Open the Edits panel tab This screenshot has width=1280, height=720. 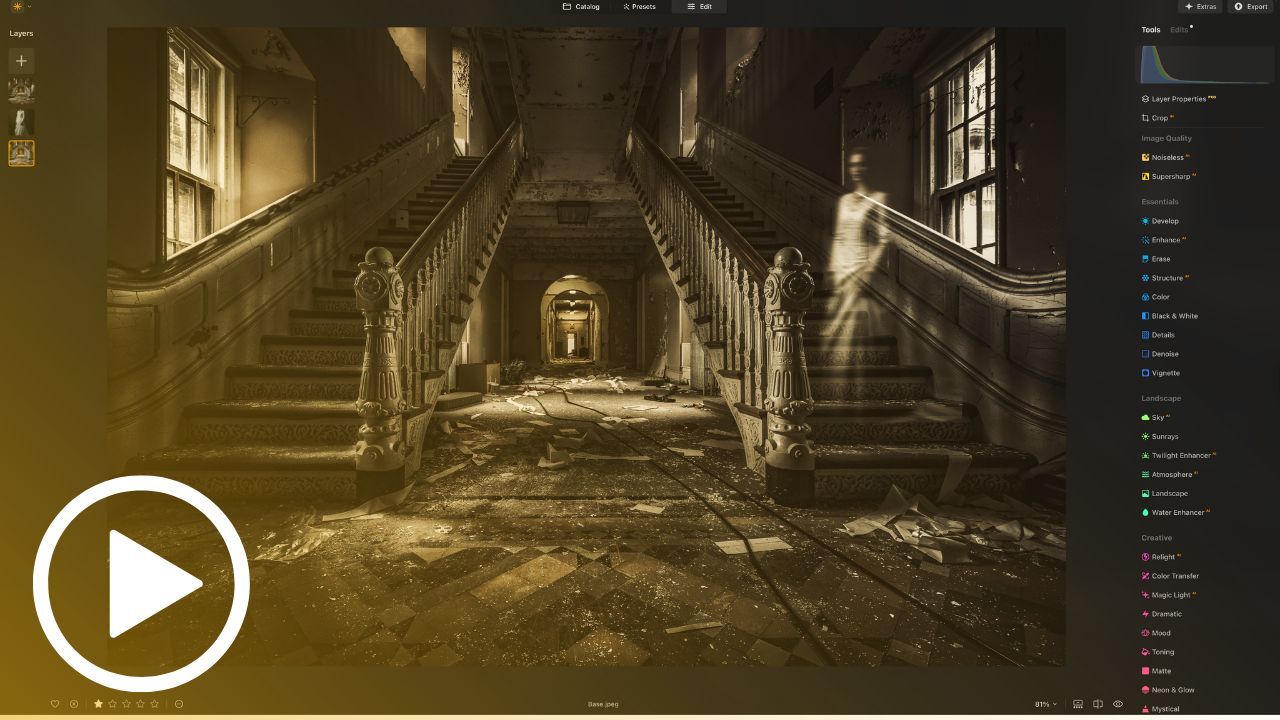tap(1177, 29)
